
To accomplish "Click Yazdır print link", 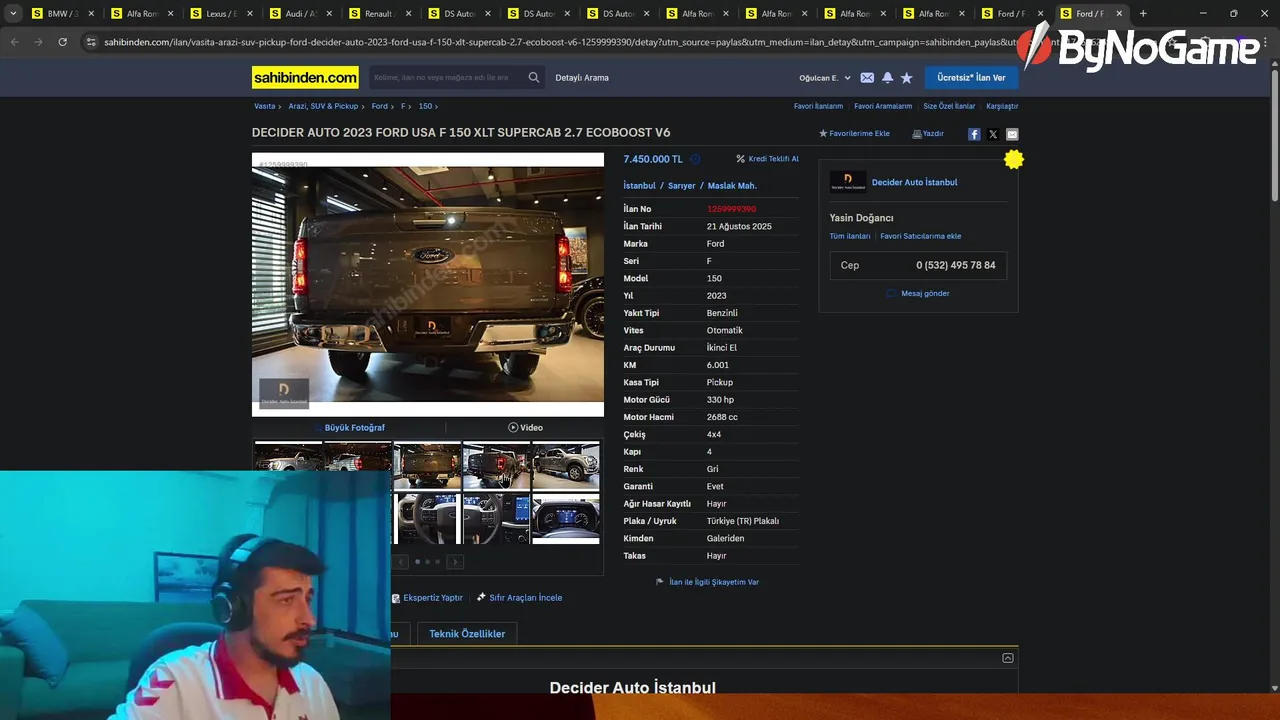I will click(x=928, y=134).
